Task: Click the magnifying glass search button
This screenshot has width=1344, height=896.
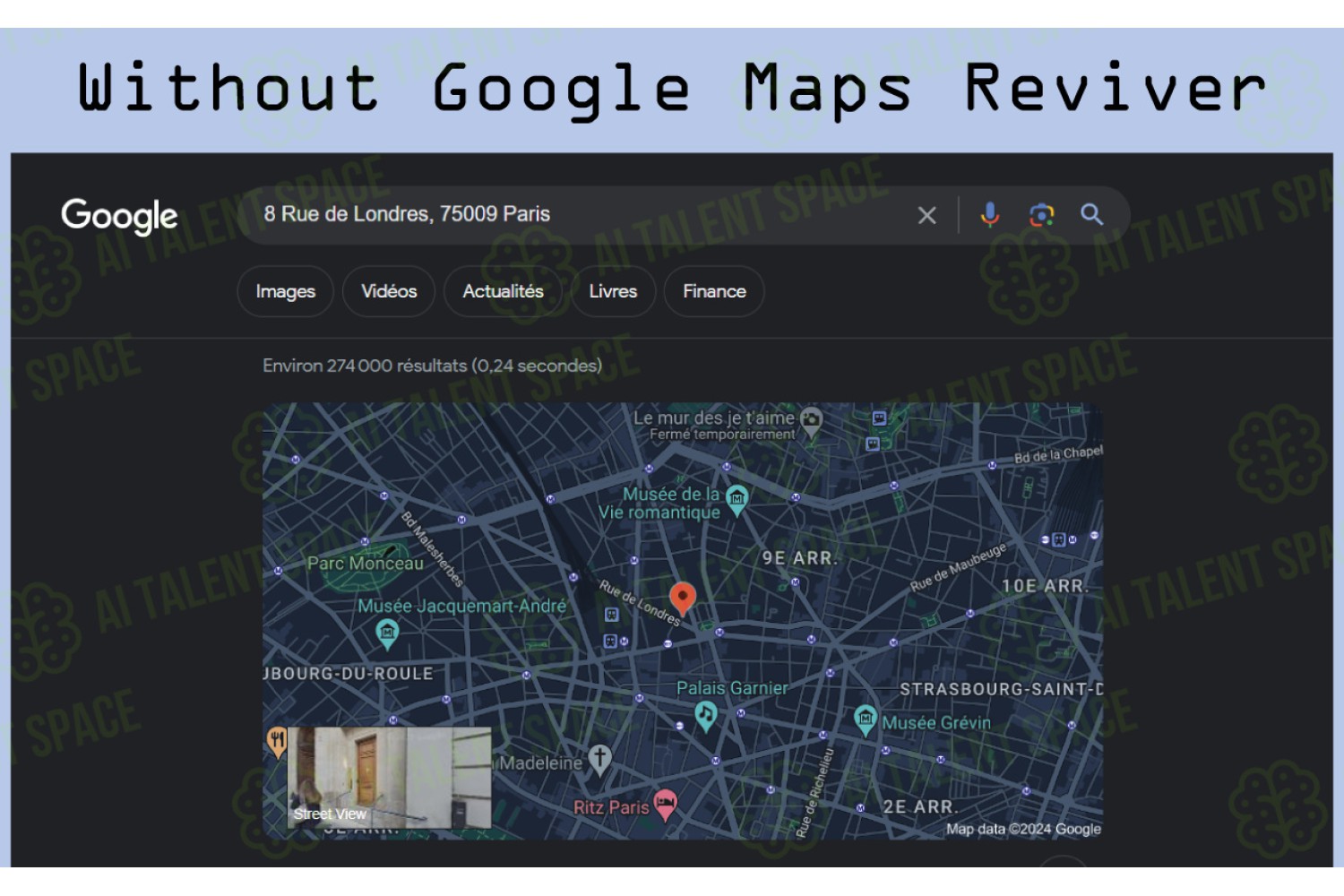Action: tap(1091, 214)
